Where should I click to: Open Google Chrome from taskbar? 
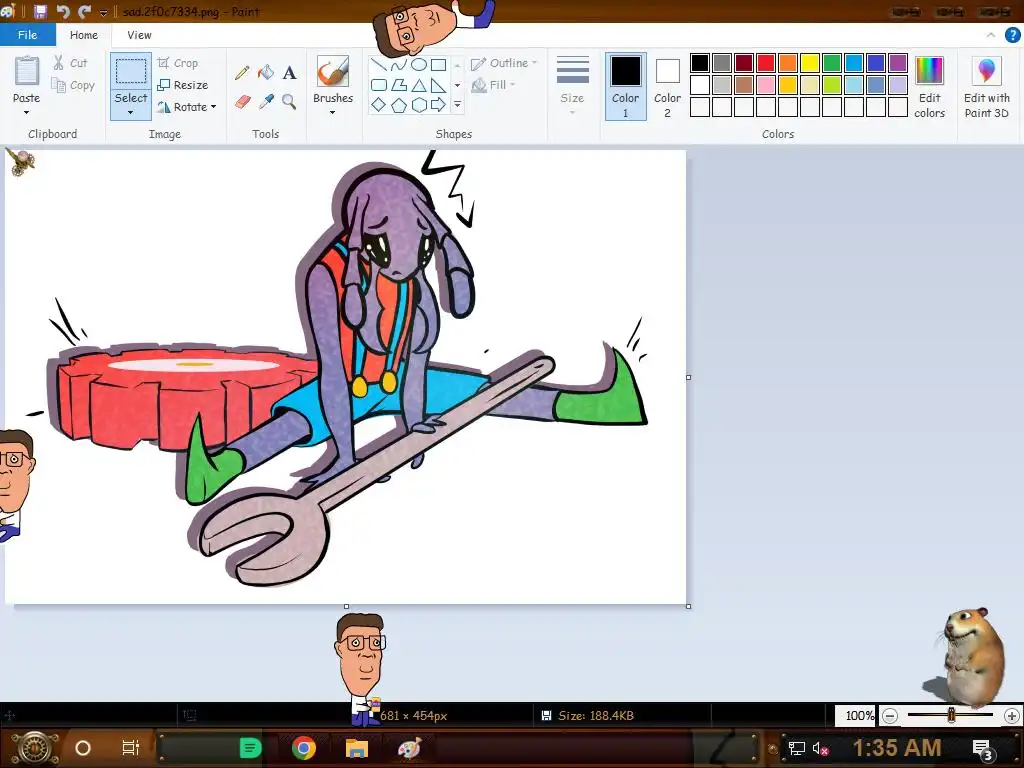point(304,748)
